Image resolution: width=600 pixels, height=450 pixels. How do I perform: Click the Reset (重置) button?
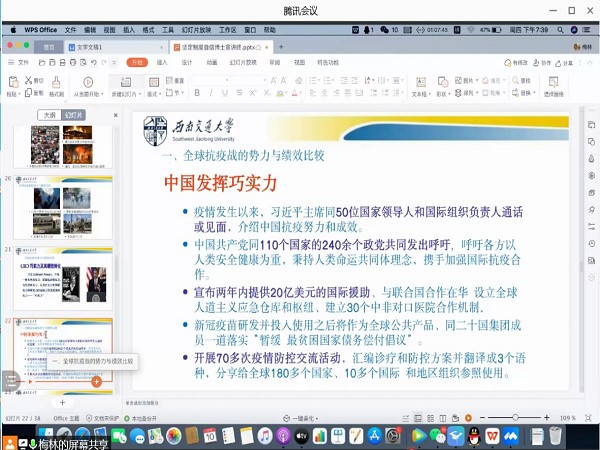(x=175, y=80)
